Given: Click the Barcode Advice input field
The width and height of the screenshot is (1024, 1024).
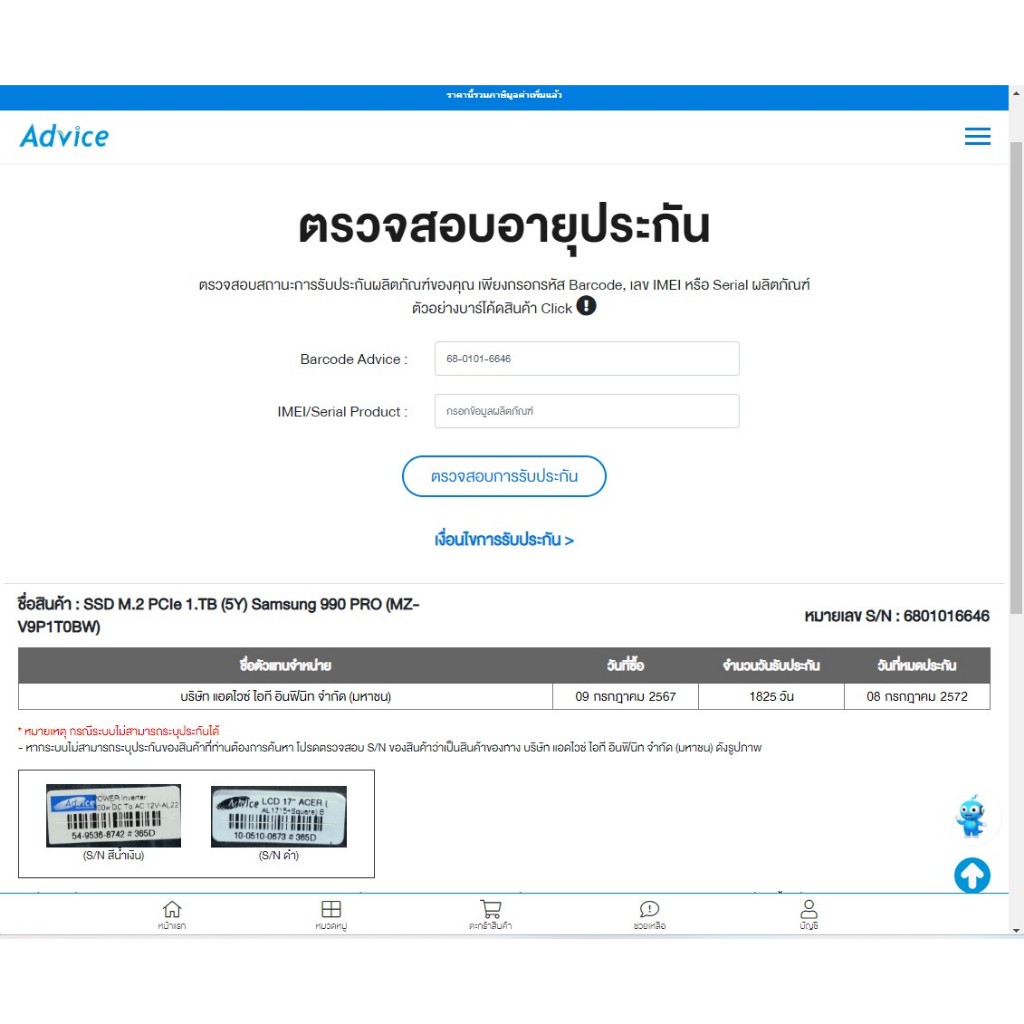Looking at the screenshot, I should point(586,359).
